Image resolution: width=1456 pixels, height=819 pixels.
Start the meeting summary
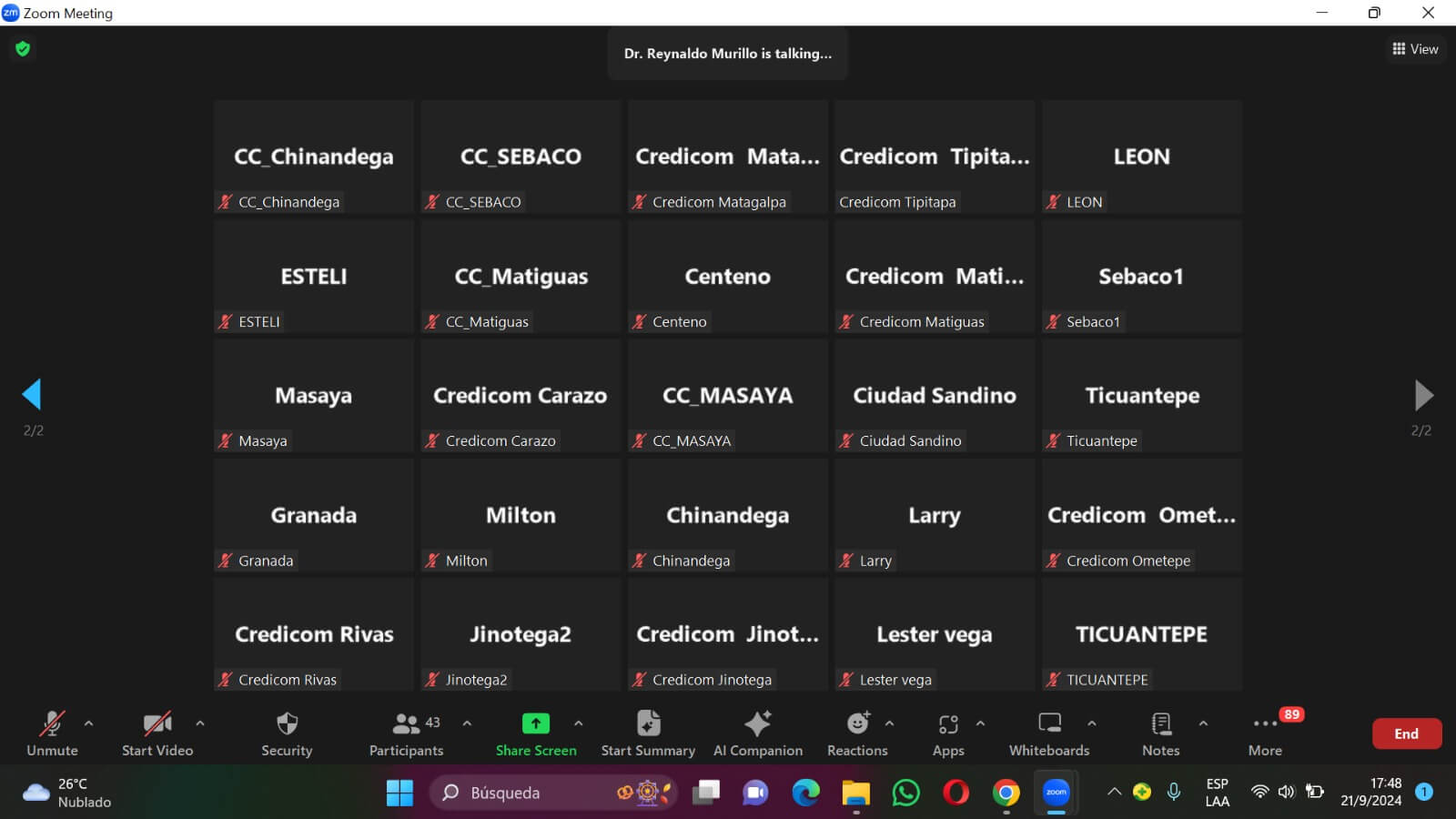[648, 724]
